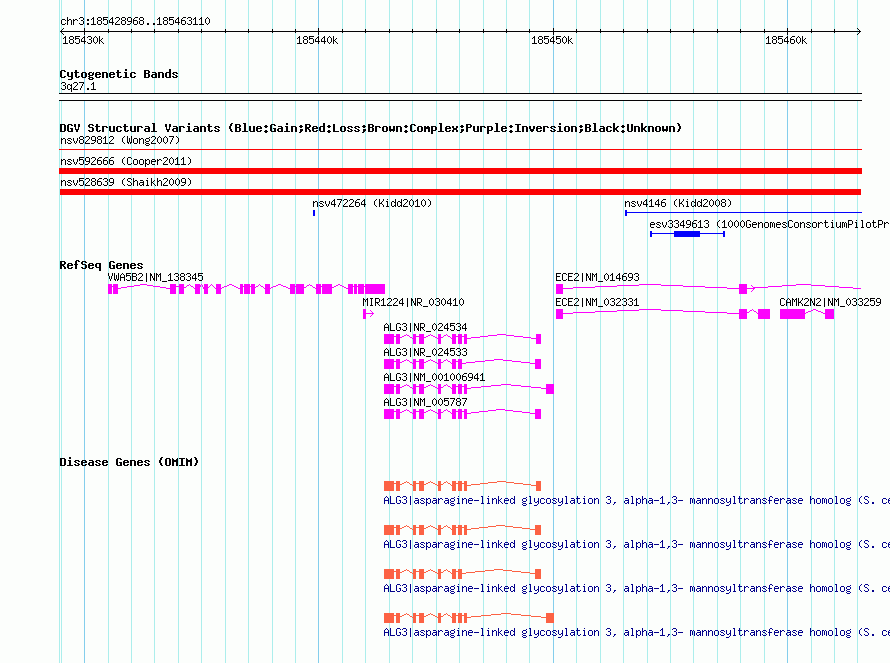Screen dimensions: 890x663
Task: Click the 185460k ruler tick label
Action: pyautogui.click(x=786, y=40)
